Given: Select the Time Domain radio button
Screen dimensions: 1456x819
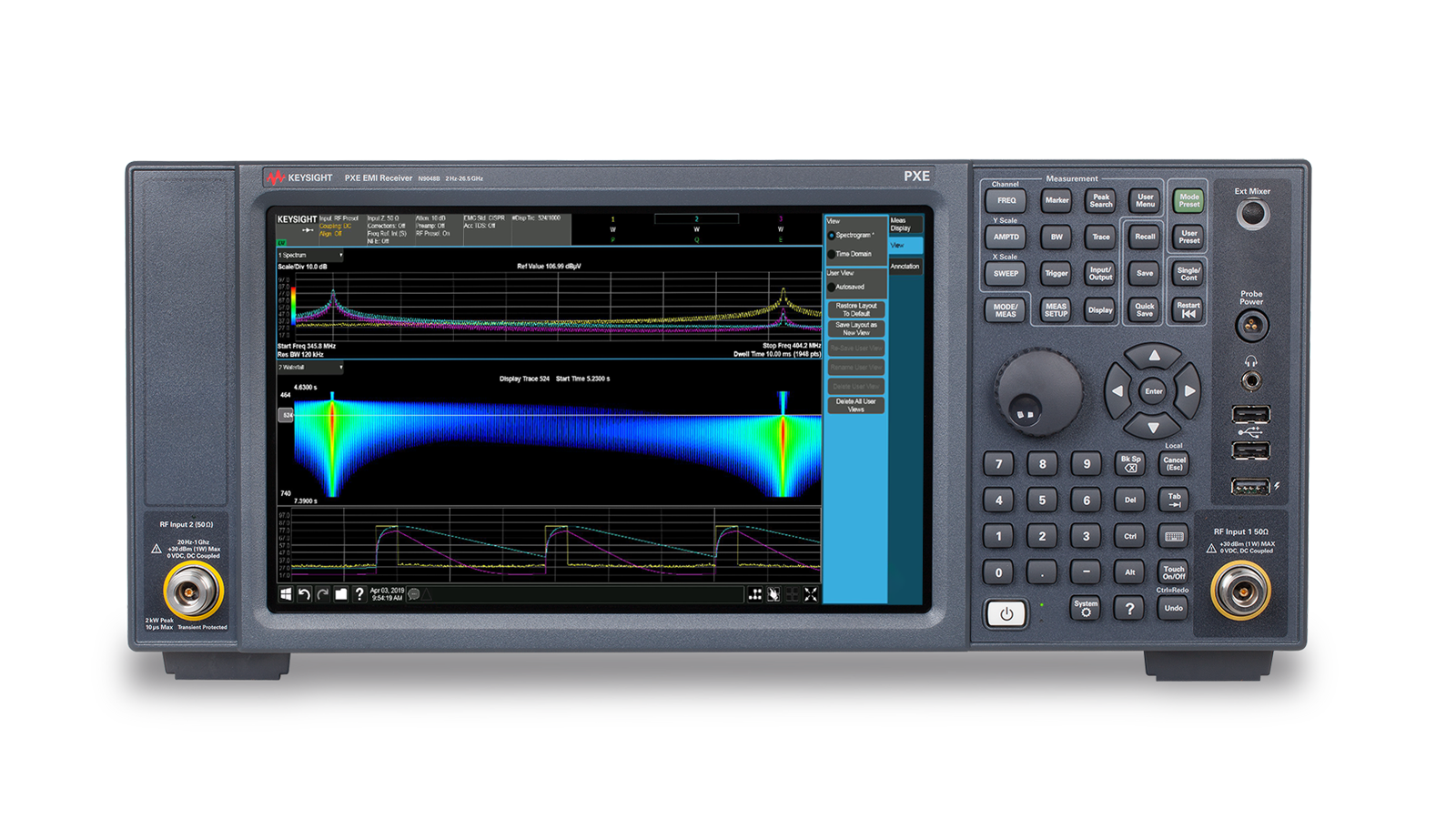Looking at the screenshot, I should coord(833,252).
